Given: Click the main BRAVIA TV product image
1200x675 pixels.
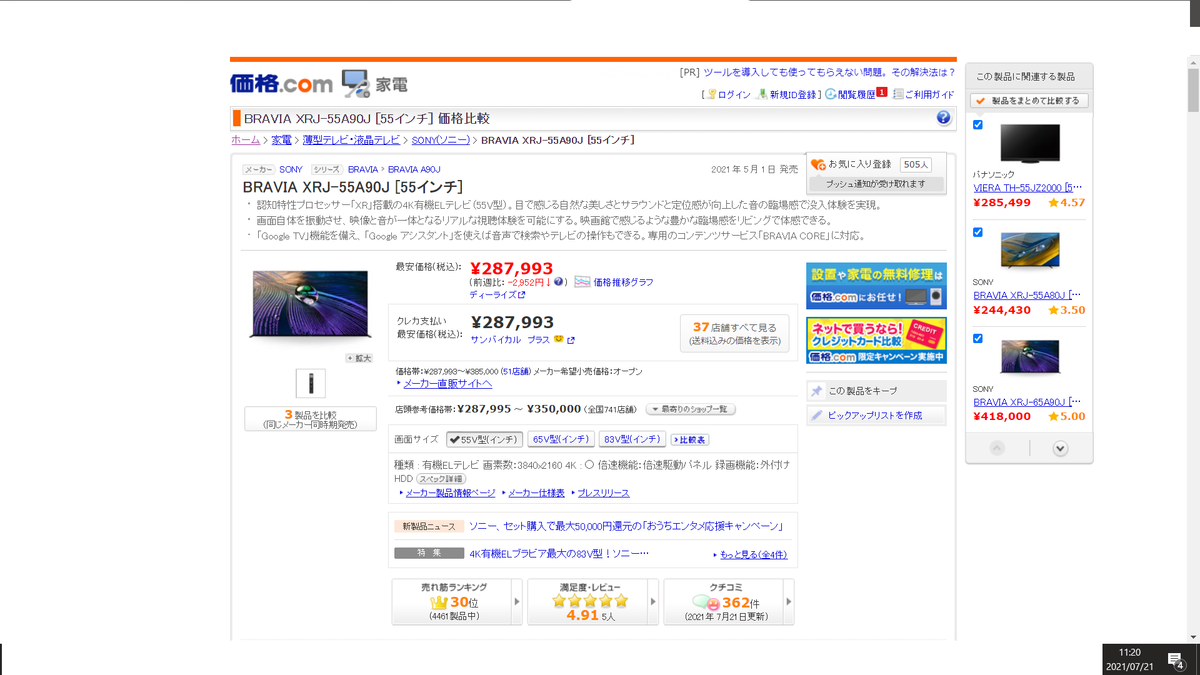Looking at the screenshot, I should [310, 304].
